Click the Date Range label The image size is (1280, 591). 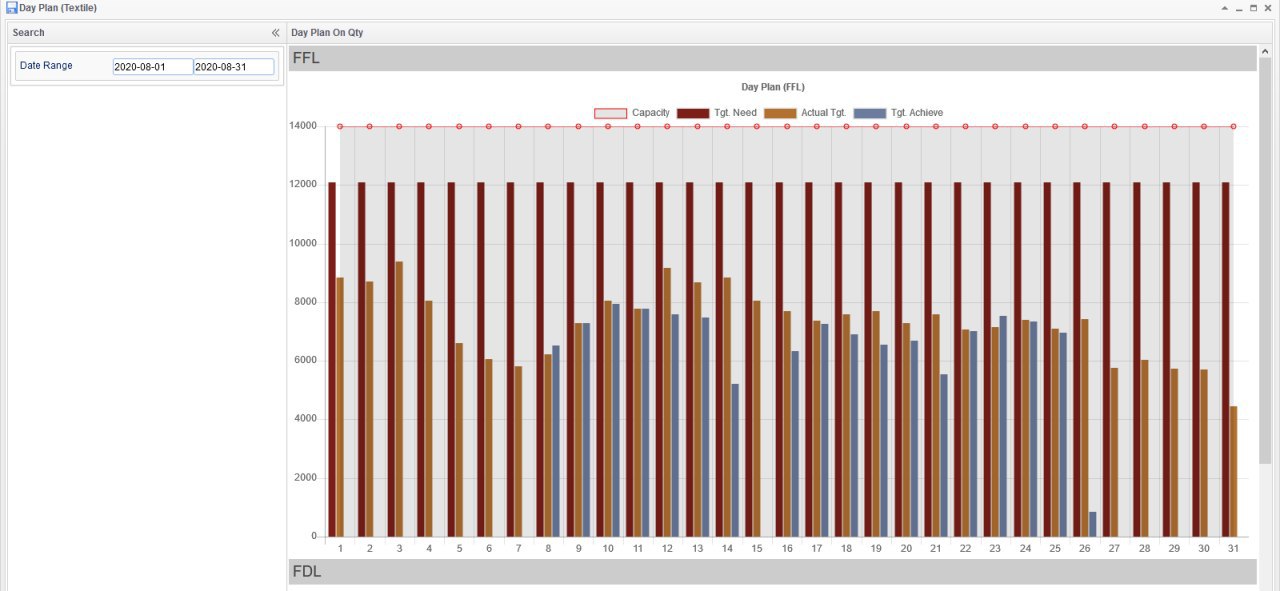[46, 66]
